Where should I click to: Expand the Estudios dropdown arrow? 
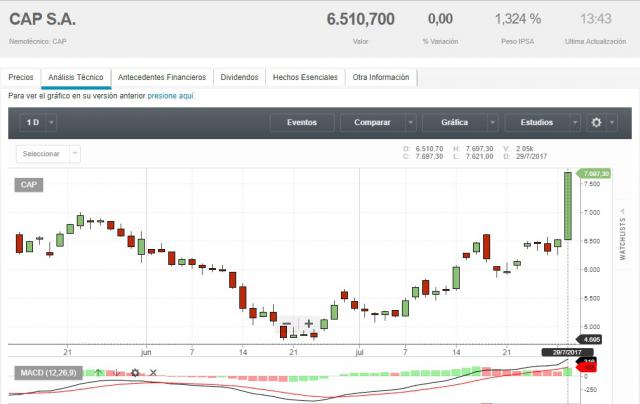(x=575, y=122)
